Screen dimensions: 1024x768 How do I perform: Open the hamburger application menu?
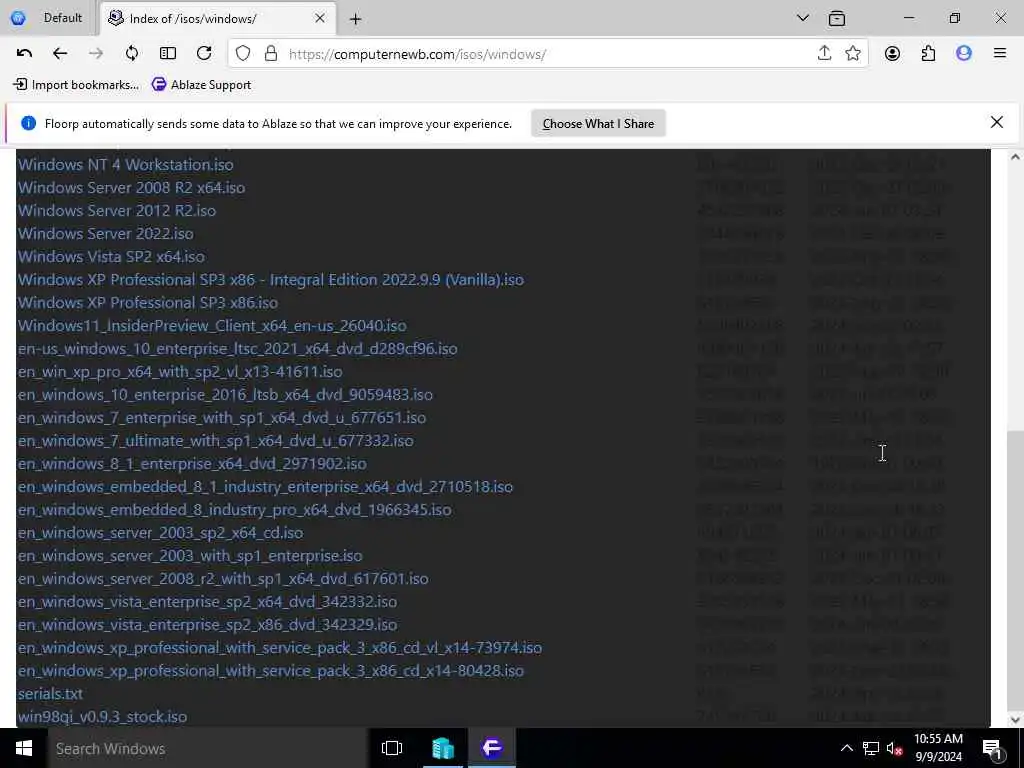(x=1000, y=54)
